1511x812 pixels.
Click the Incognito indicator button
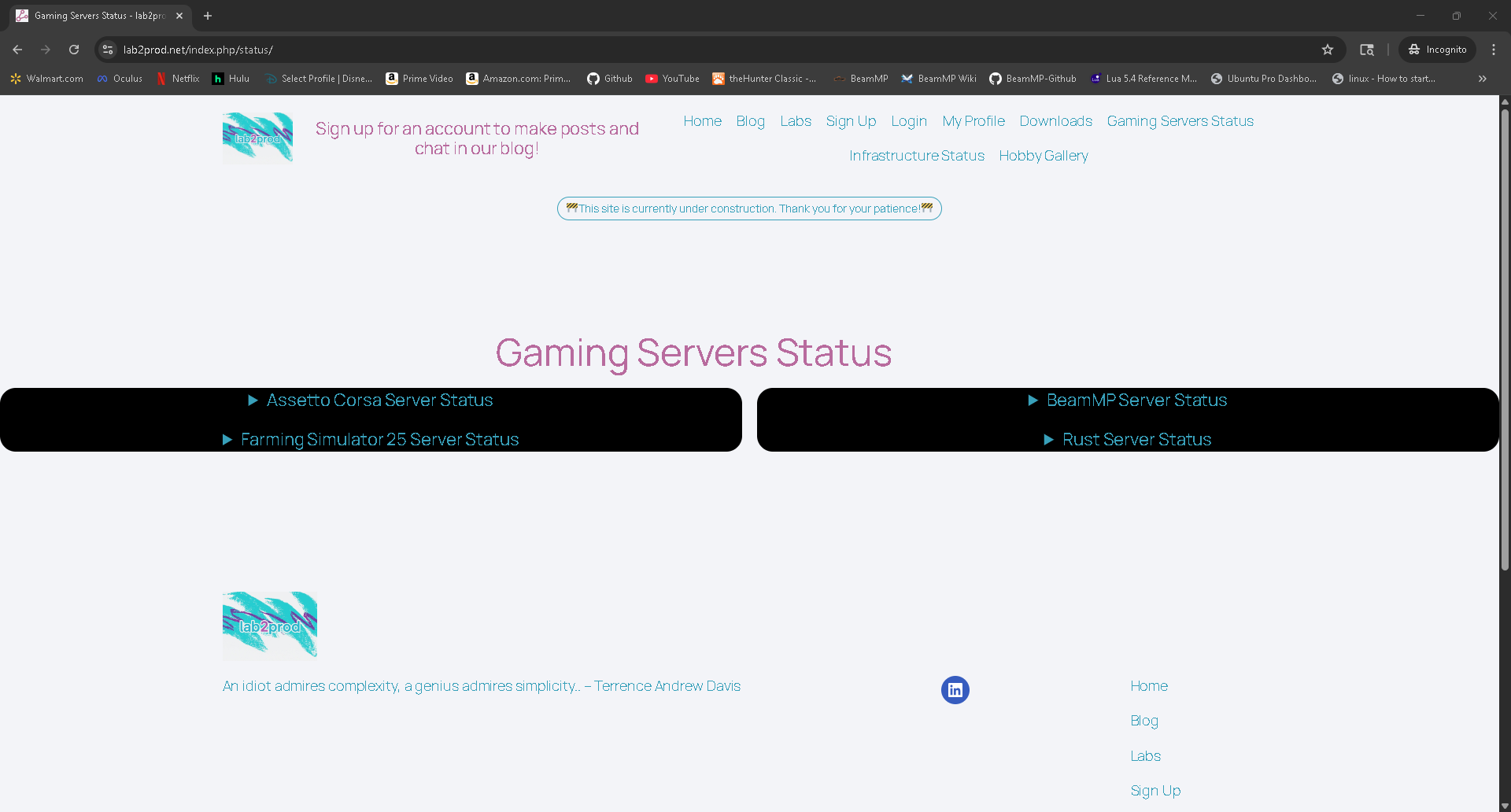coord(1437,50)
